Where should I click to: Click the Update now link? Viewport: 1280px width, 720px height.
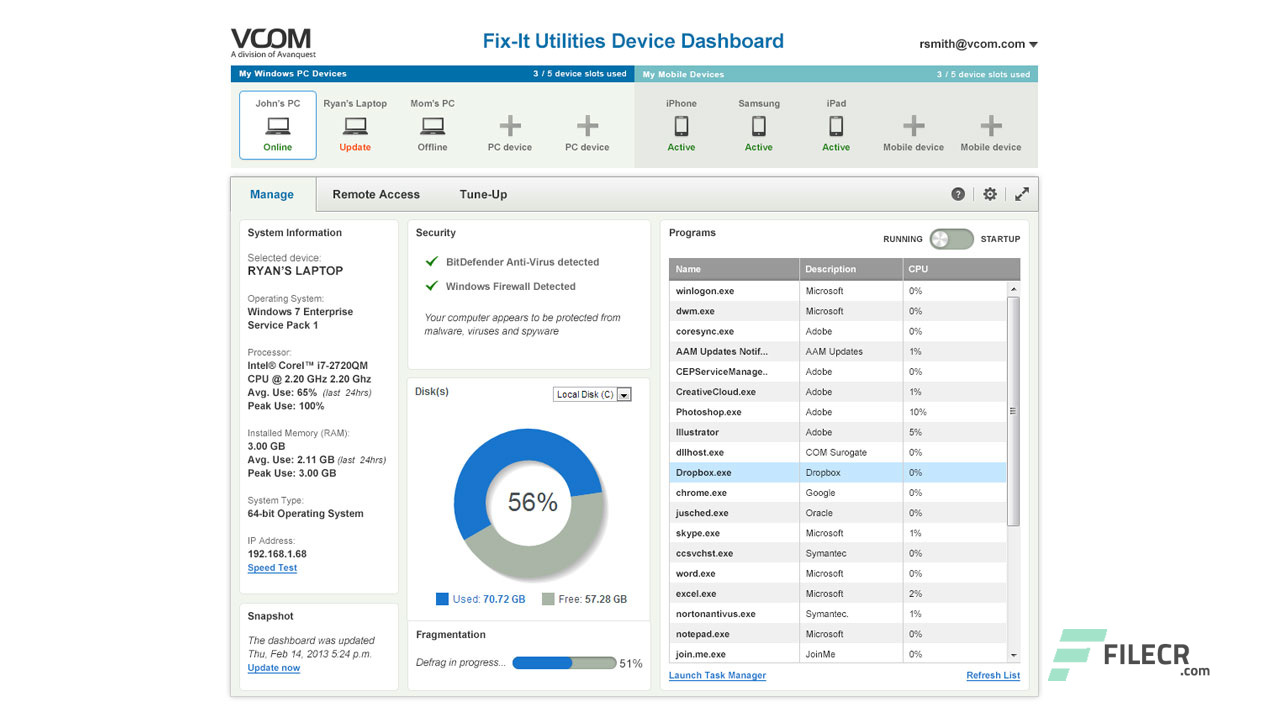[x=274, y=668]
